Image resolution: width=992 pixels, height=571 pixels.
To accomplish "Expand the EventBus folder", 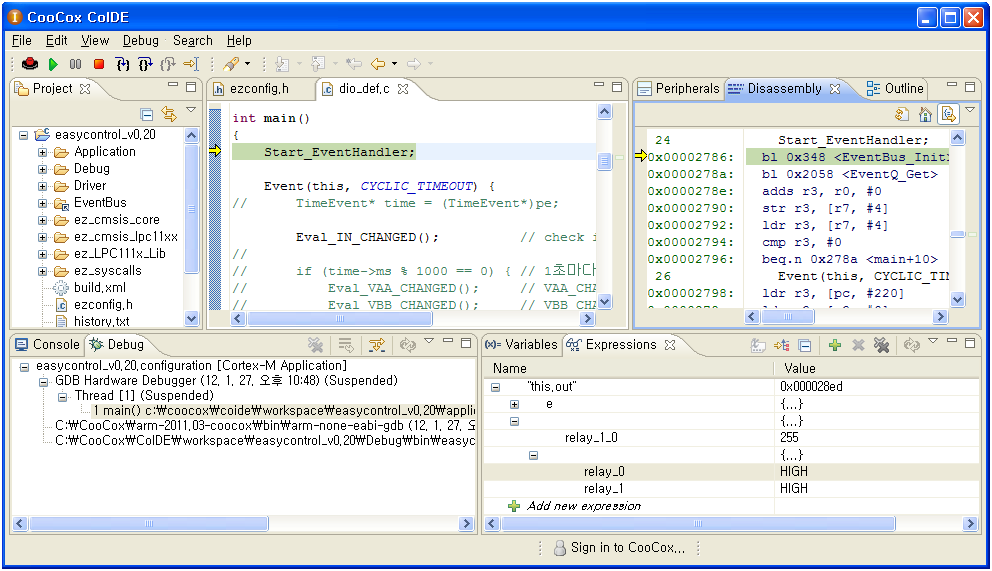I will tap(42, 204).
